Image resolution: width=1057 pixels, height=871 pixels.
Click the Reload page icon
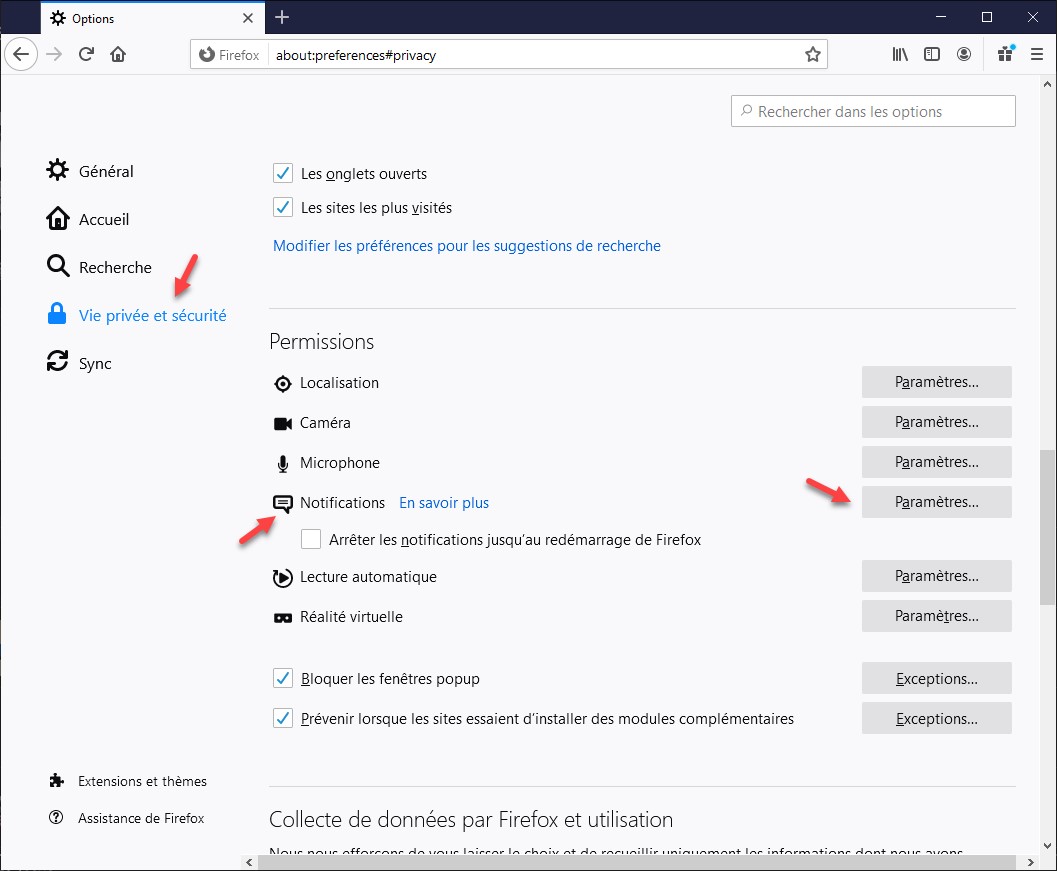click(x=87, y=54)
